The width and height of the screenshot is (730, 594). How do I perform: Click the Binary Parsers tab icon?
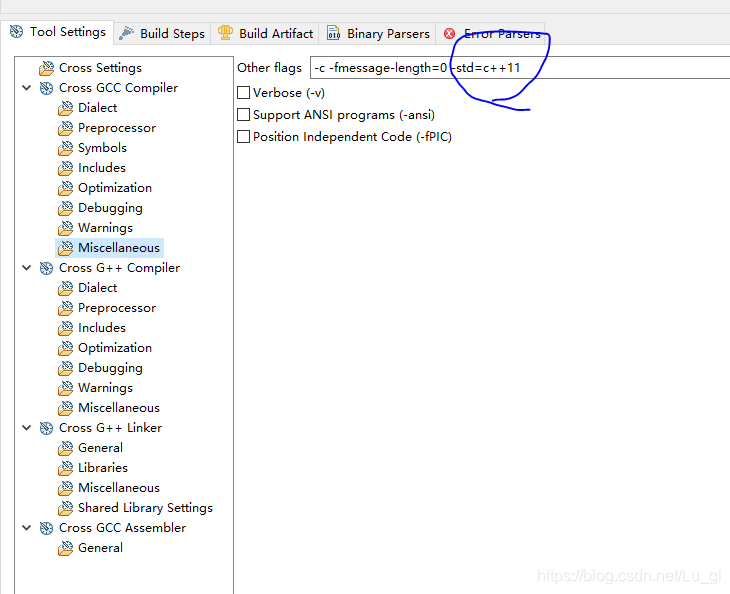click(x=333, y=33)
